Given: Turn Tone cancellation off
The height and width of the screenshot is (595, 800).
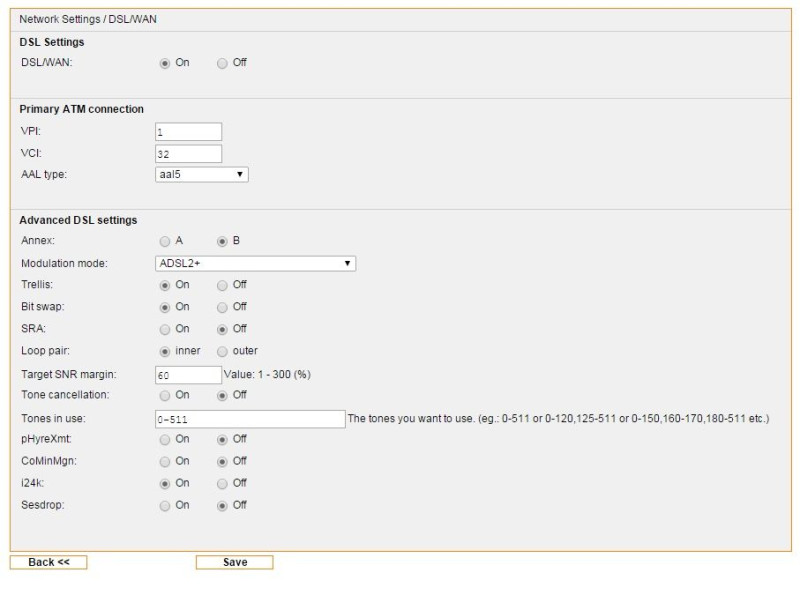Looking at the screenshot, I should point(222,395).
